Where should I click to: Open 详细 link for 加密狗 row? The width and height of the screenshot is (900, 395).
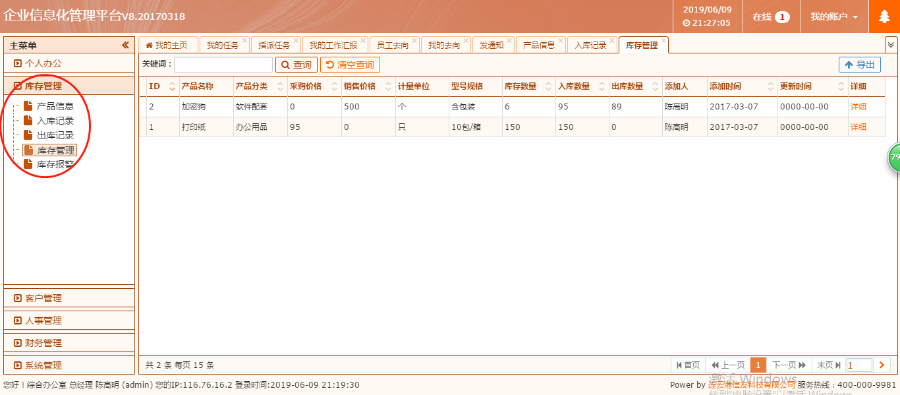858,107
